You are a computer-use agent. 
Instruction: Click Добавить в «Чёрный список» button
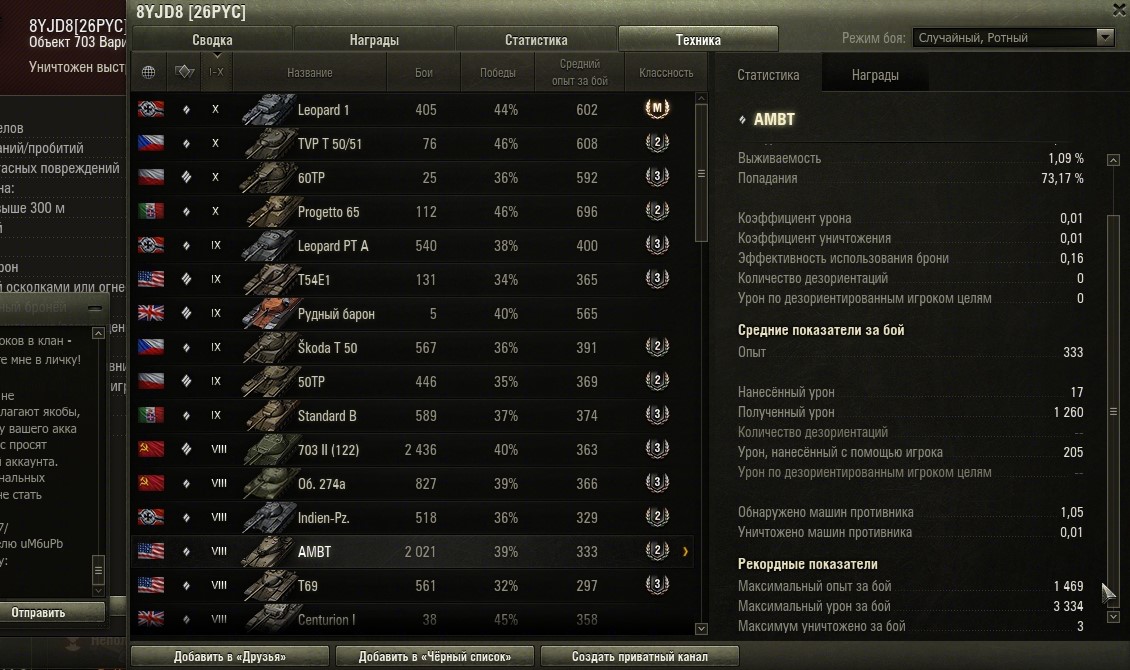pos(435,656)
